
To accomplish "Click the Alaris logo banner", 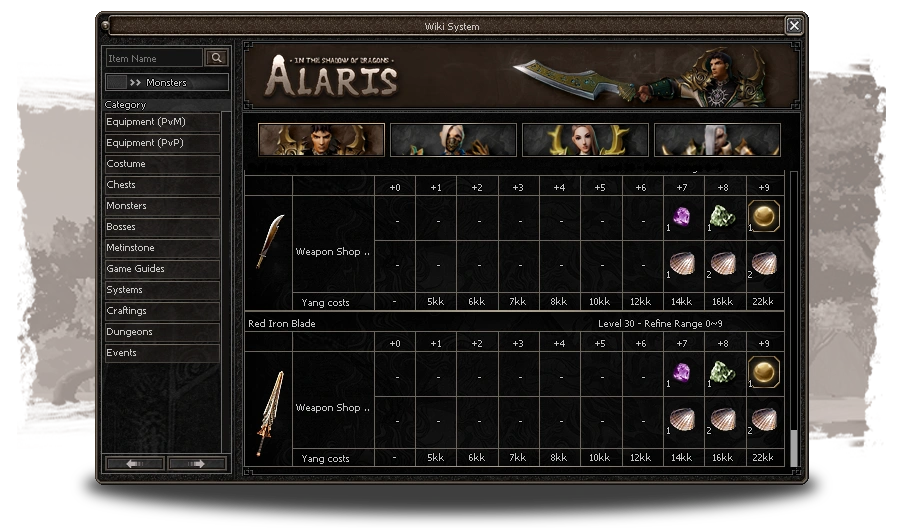I will [x=332, y=75].
